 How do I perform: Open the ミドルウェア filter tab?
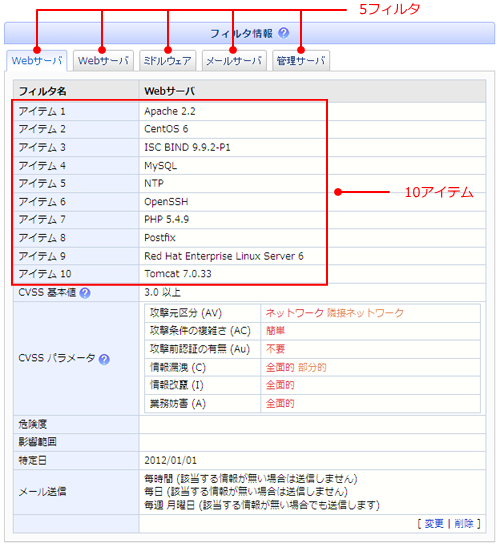point(168,61)
